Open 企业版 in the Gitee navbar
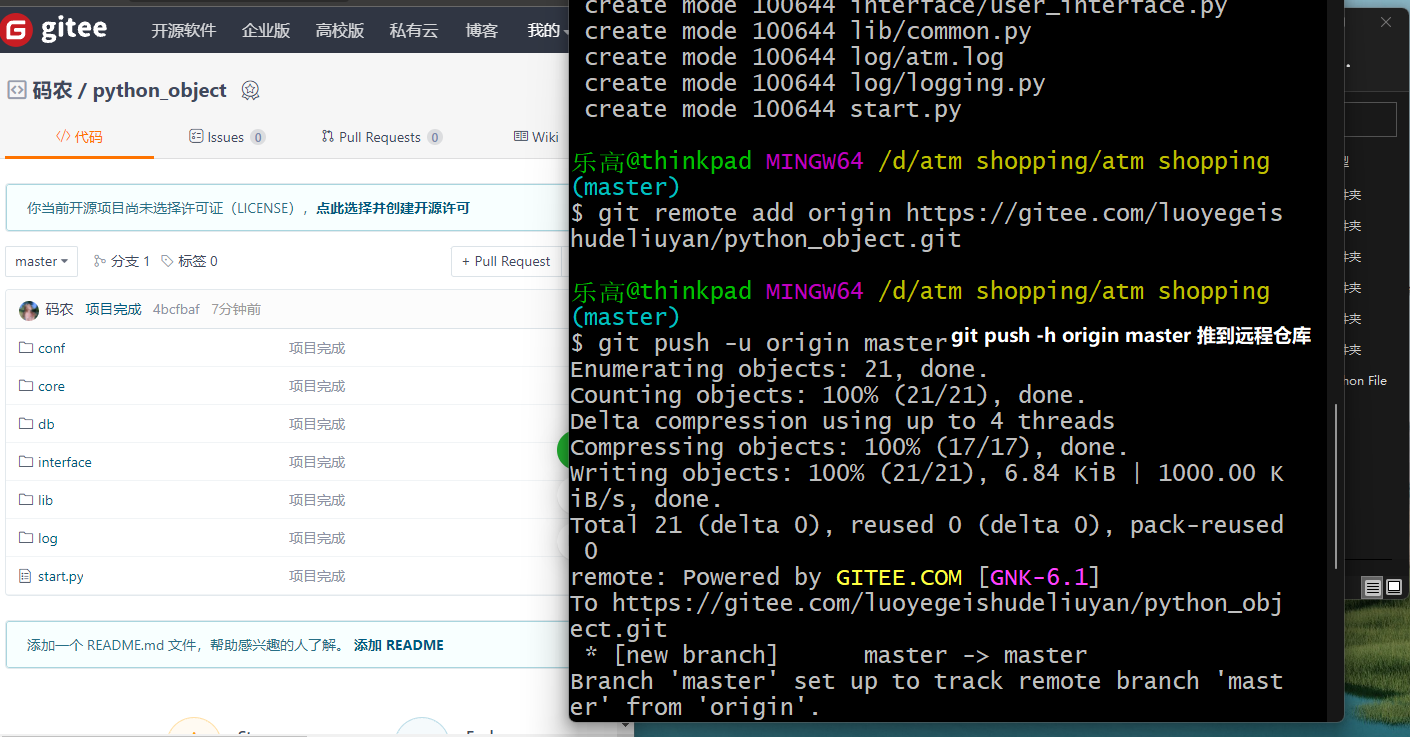Screen dimensions: 1410x737 click(266, 30)
